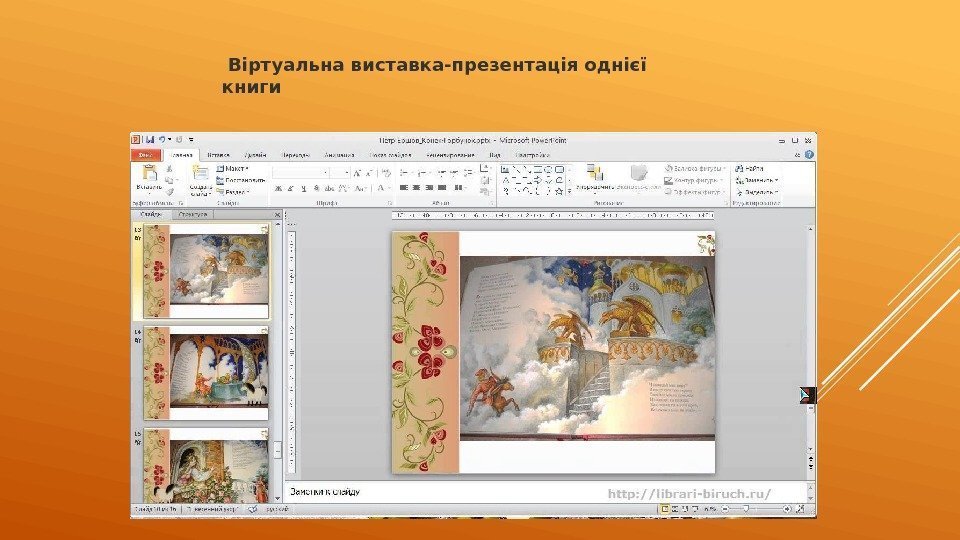Switch to the Анимация ribbon tab
The width and height of the screenshot is (960, 540).
click(339, 155)
